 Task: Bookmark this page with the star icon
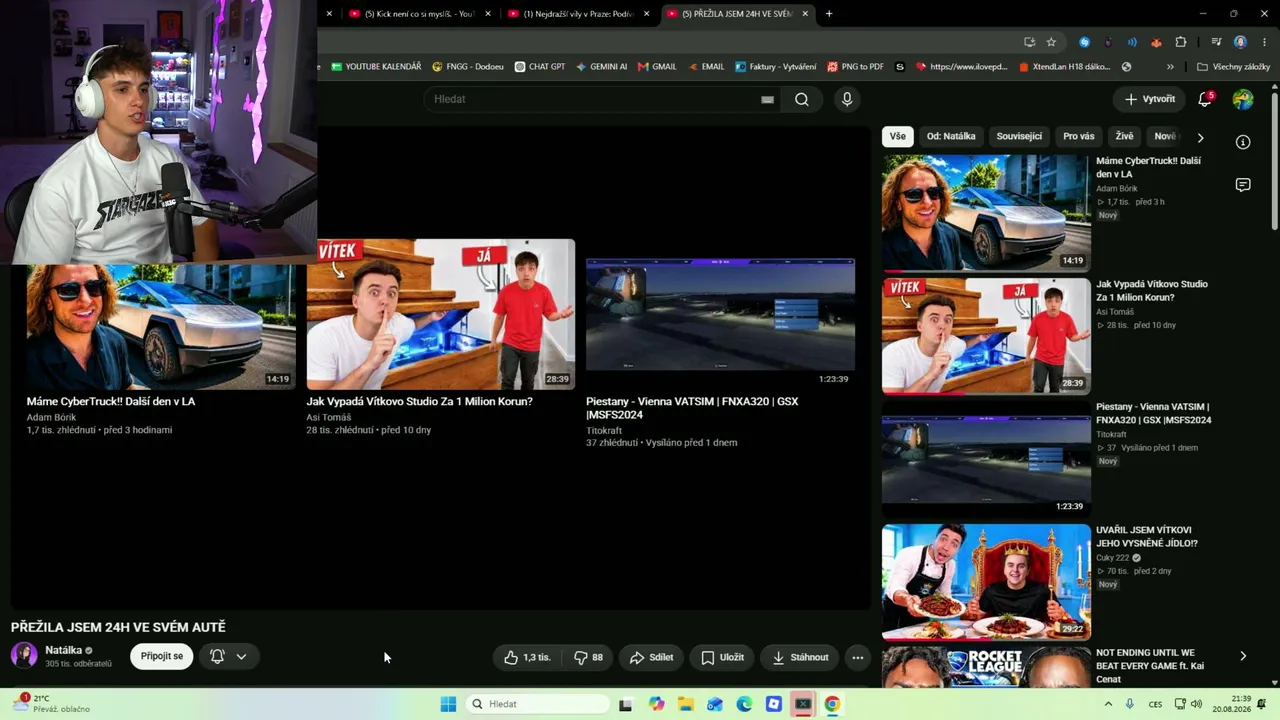1051,42
